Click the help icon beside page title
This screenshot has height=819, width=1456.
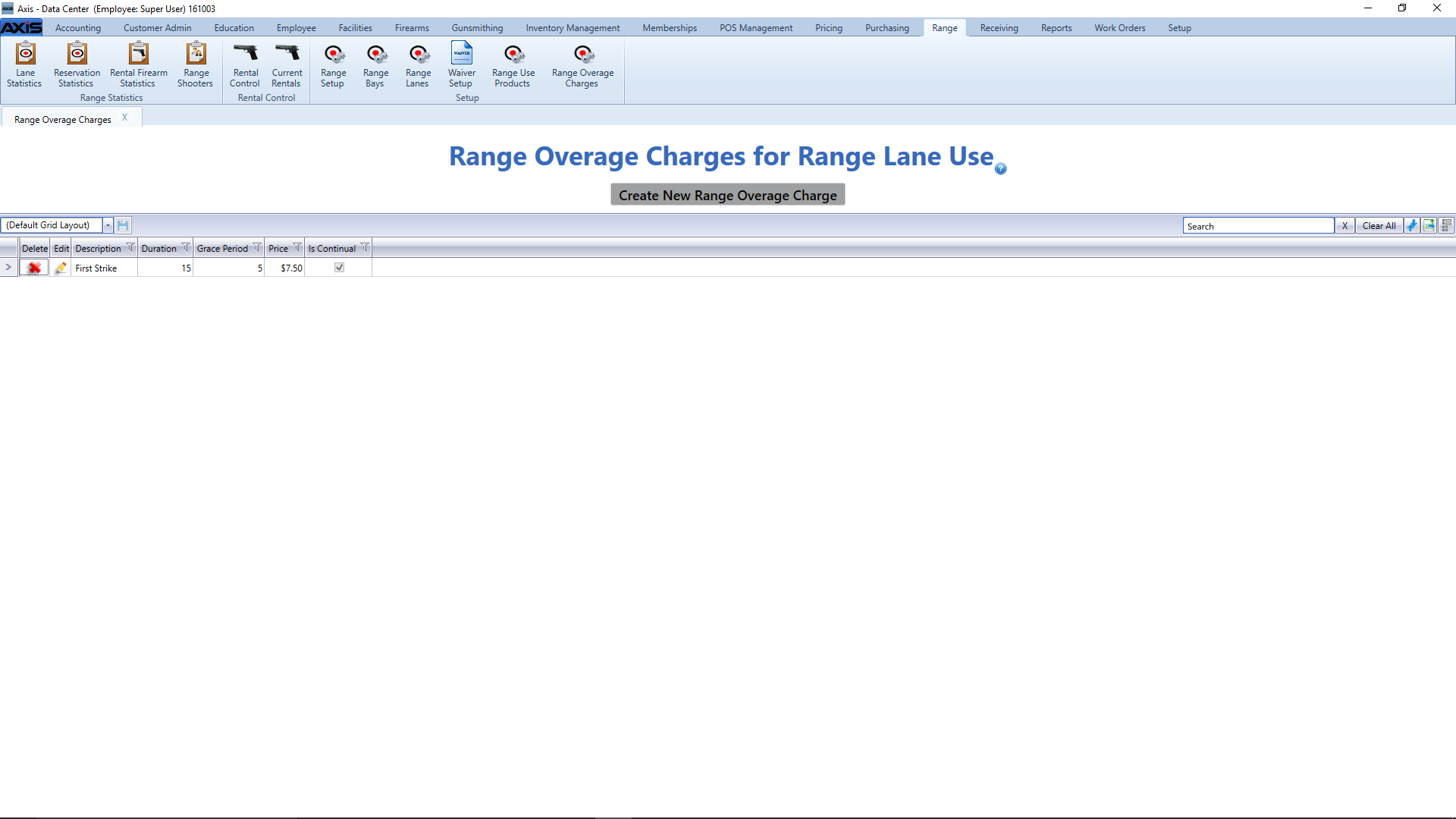[1001, 168]
